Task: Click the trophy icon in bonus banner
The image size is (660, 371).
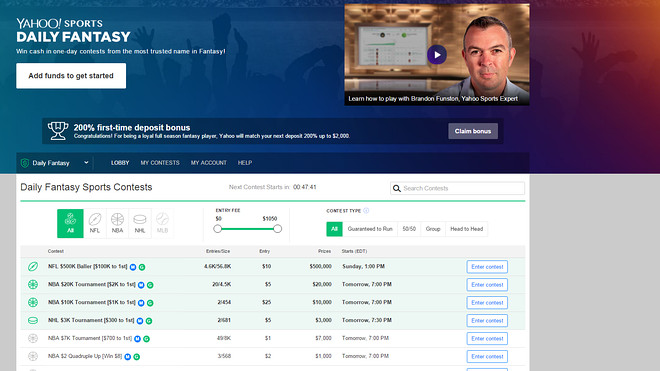Action: coord(58,131)
